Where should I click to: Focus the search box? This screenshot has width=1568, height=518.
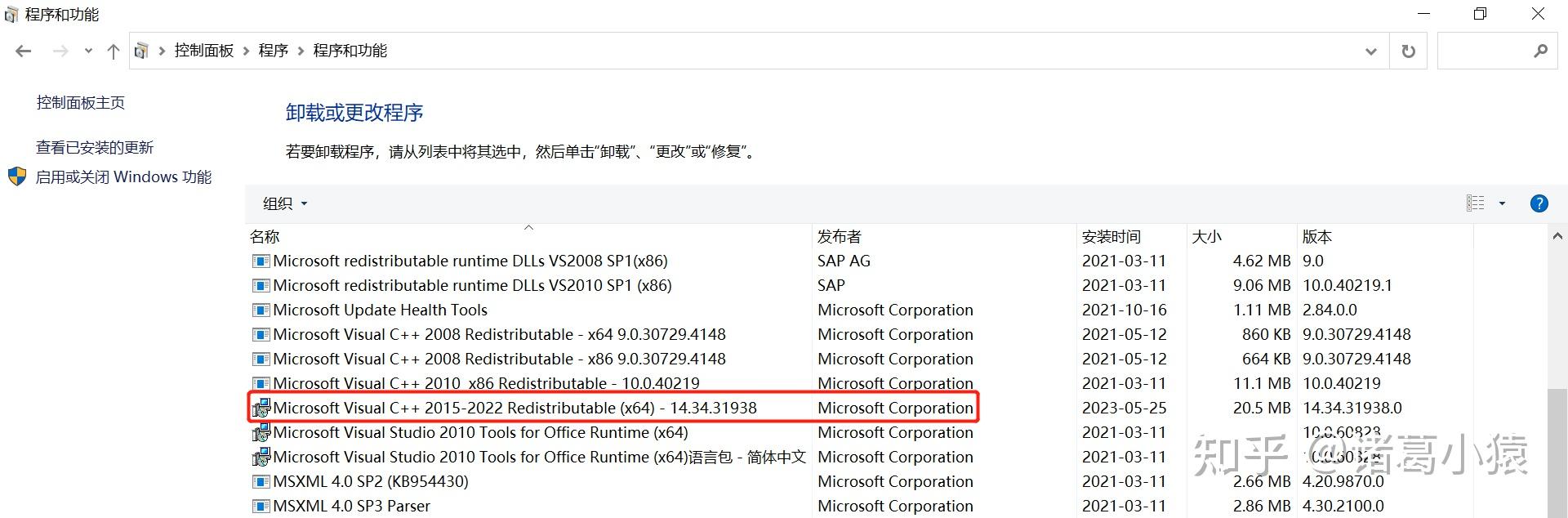1497,51
